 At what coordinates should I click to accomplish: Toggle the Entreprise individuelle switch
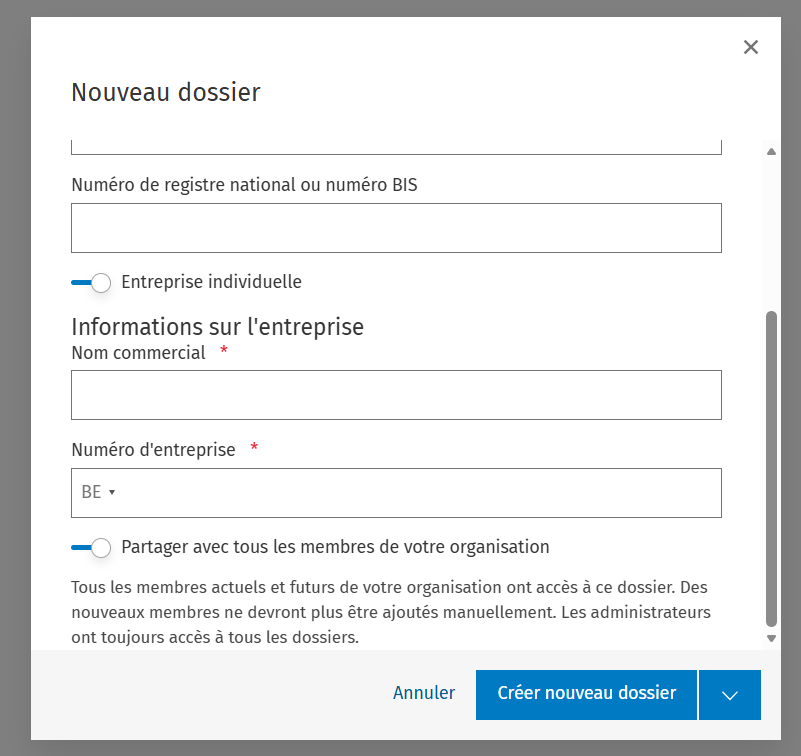click(x=91, y=282)
